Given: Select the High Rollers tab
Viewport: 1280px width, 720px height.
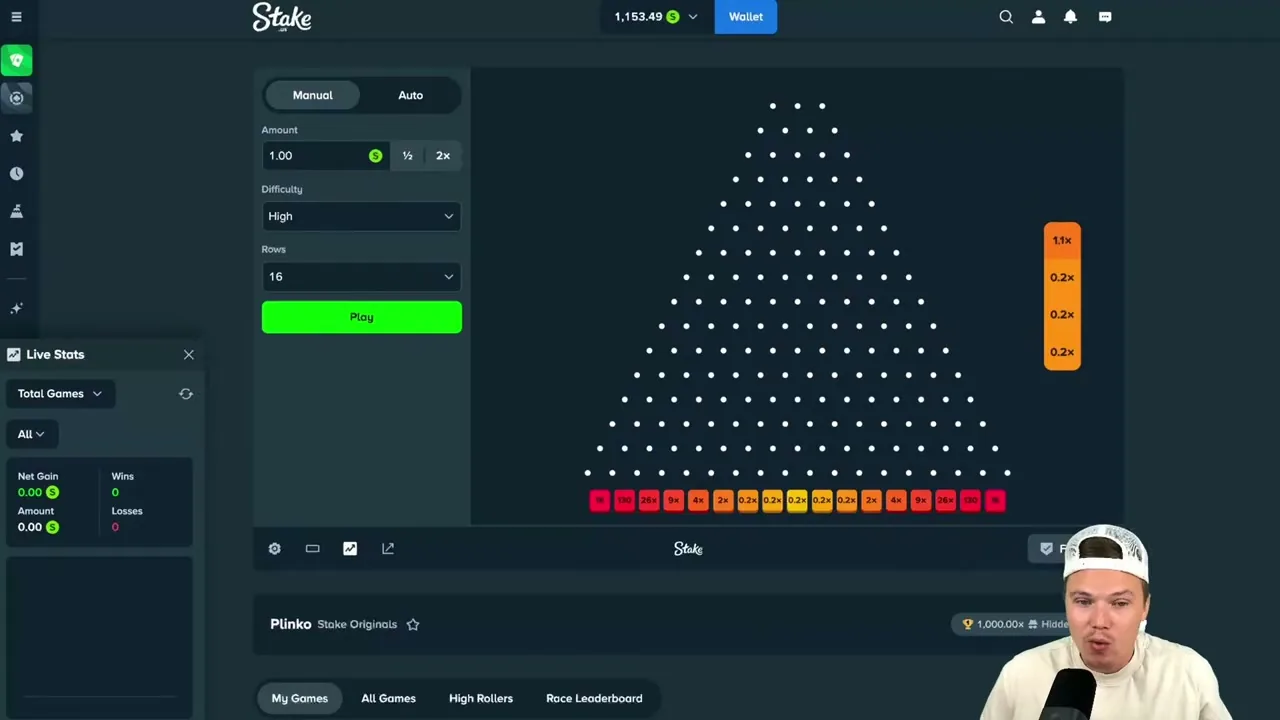Looking at the screenshot, I should tap(481, 698).
